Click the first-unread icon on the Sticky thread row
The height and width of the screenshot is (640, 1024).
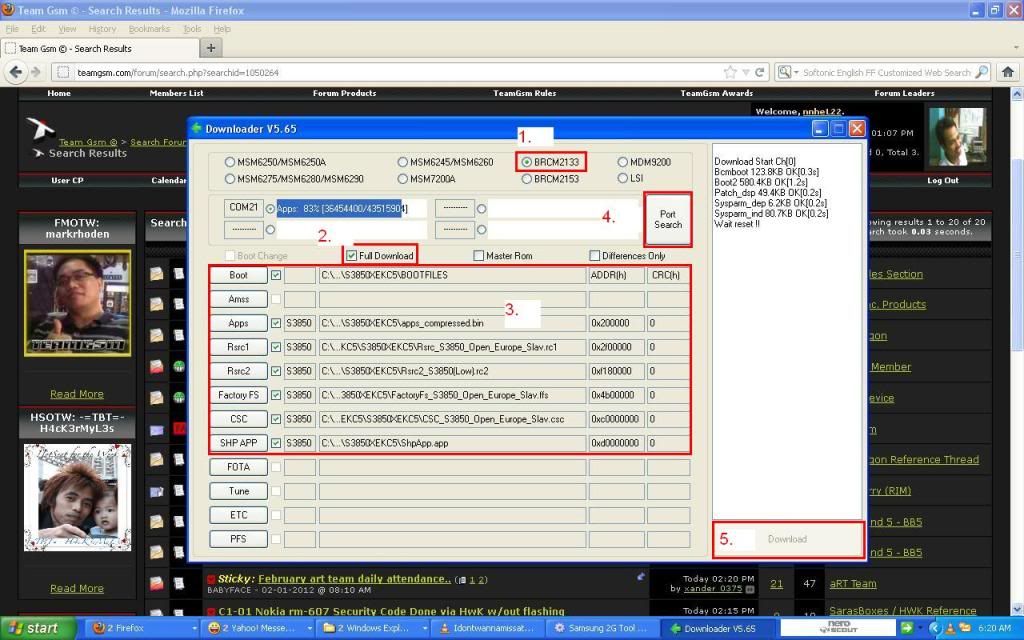(212, 579)
